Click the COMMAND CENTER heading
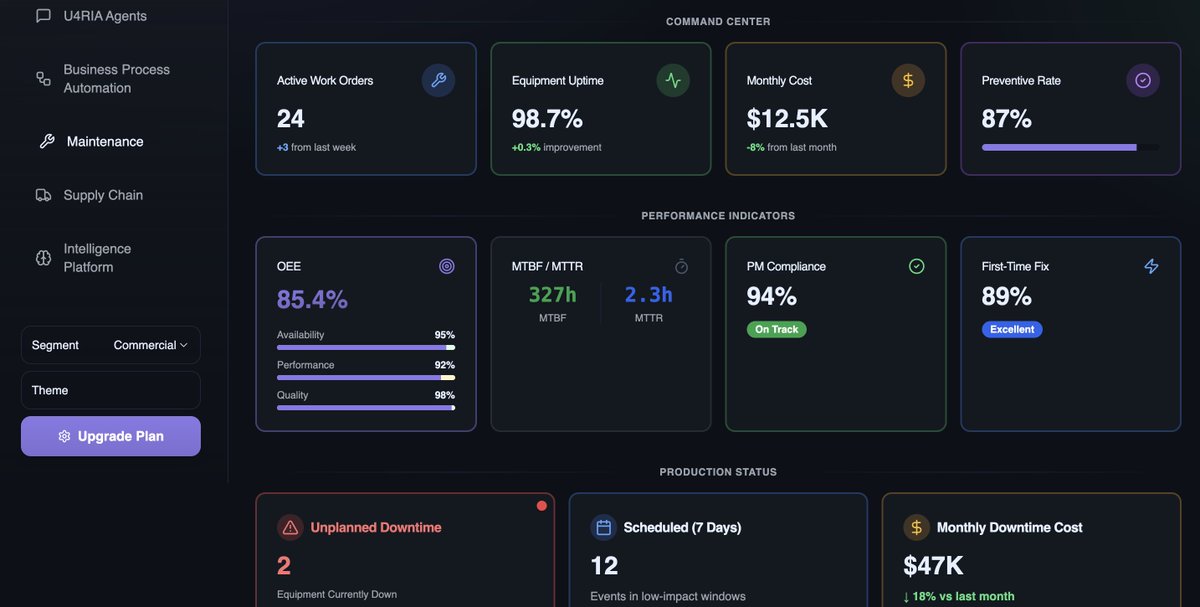Screen dimensions: 1200x607 [718, 21]
